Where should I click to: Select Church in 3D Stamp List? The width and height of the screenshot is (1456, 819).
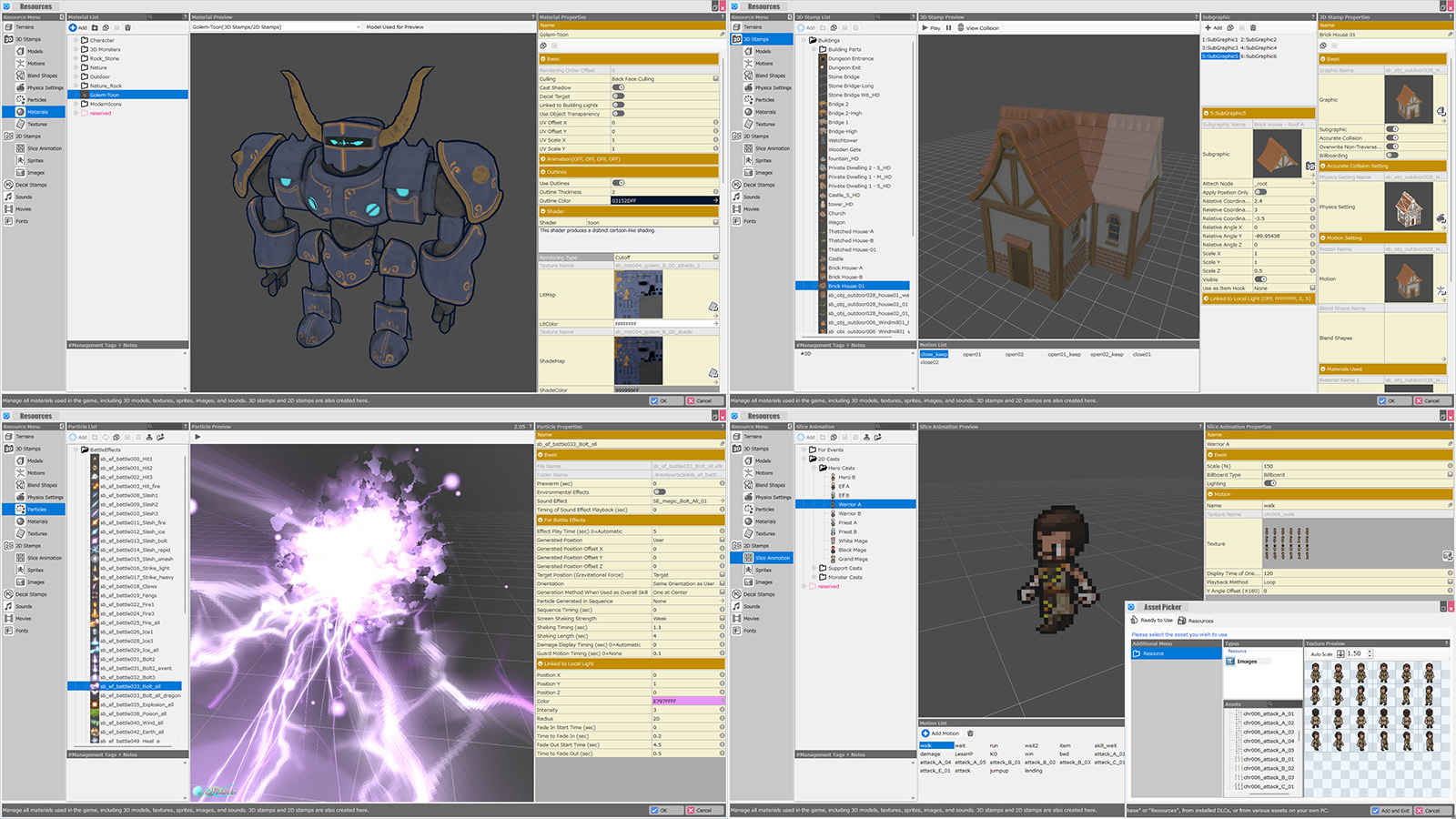(x=836, y=214)
